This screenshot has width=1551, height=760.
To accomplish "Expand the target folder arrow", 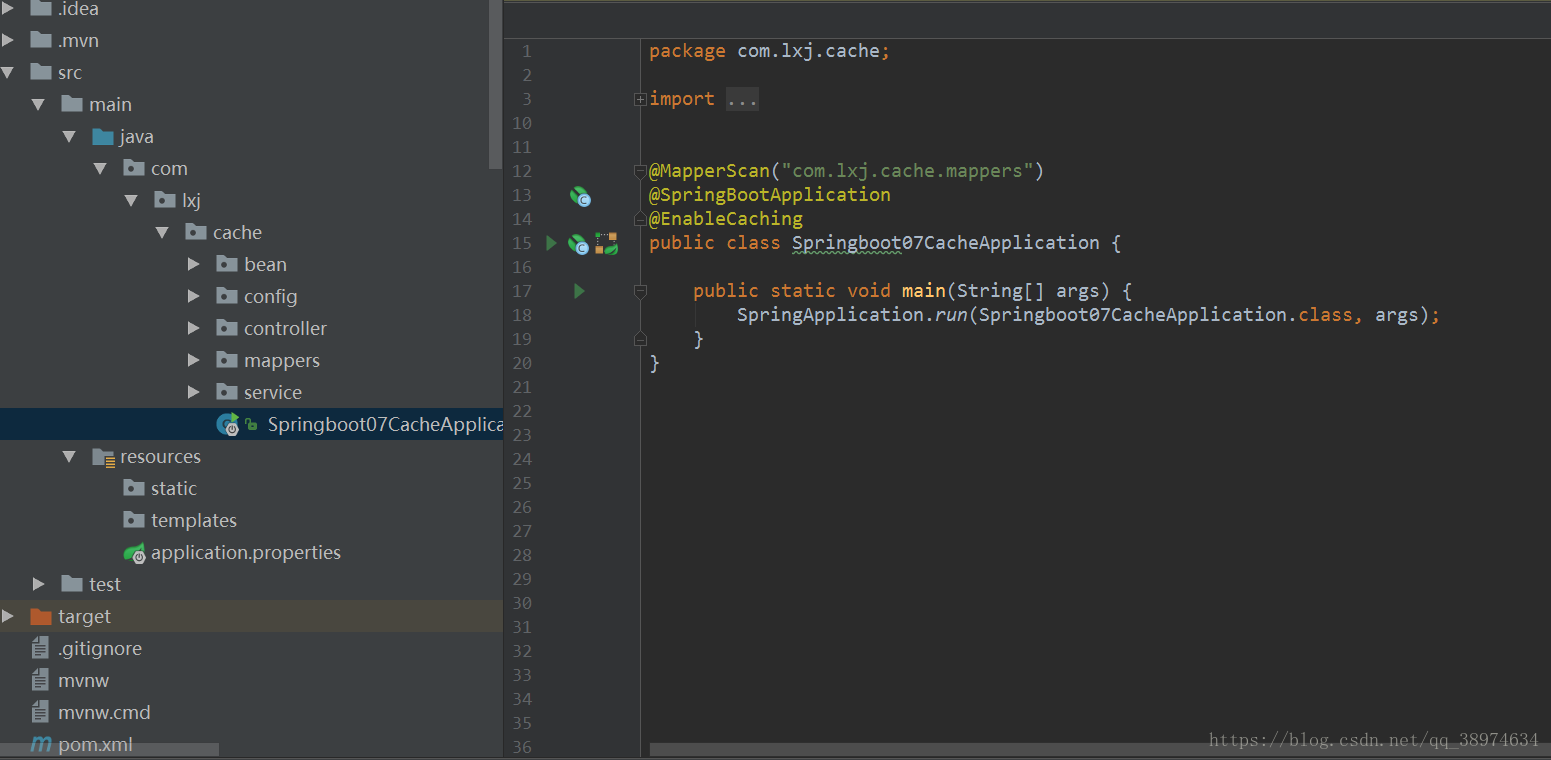I will point(8,616).
